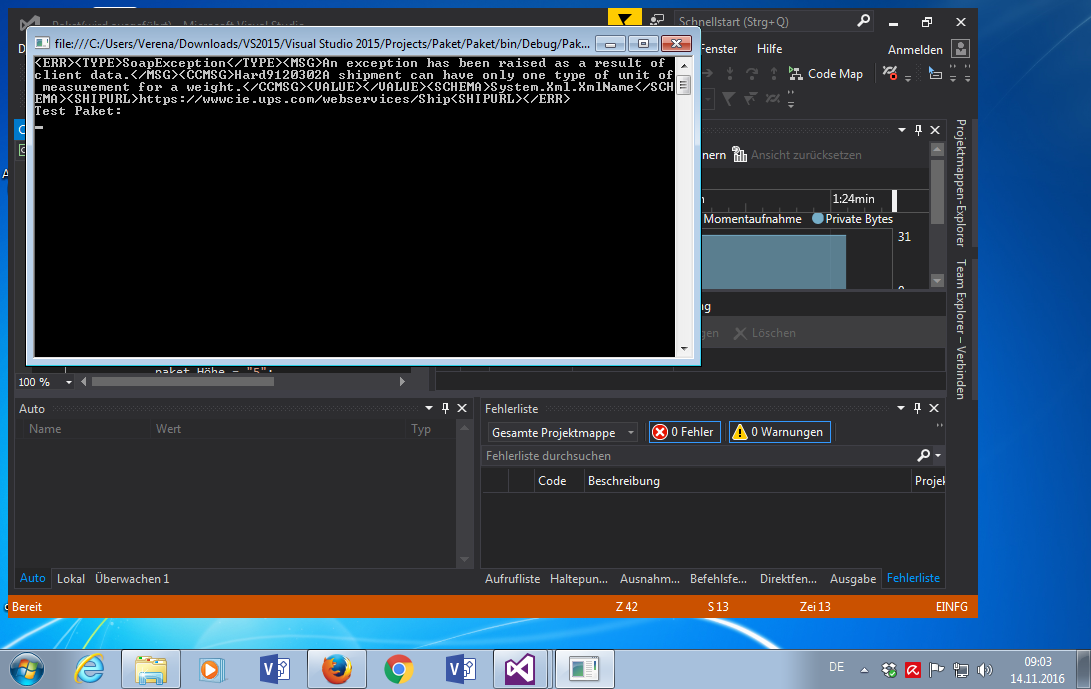Sort by the Beschreibung column header

(x=747, y=481)
